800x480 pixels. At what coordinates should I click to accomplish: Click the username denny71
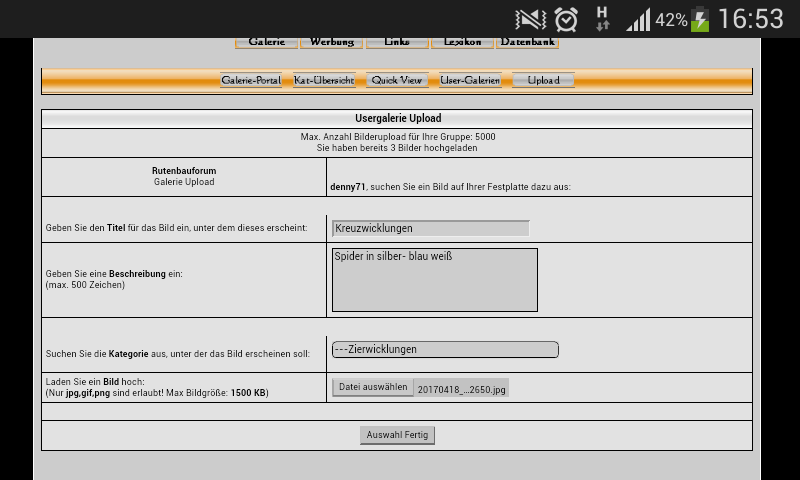(x=347, y=187)
